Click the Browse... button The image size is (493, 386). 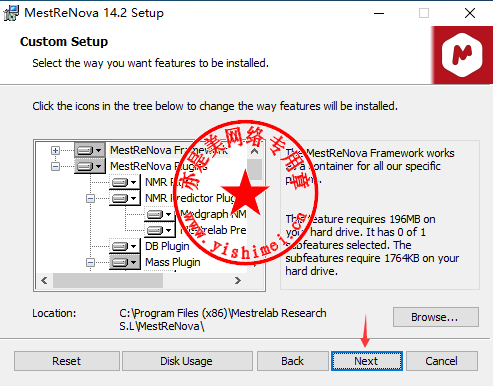point(436,317)
